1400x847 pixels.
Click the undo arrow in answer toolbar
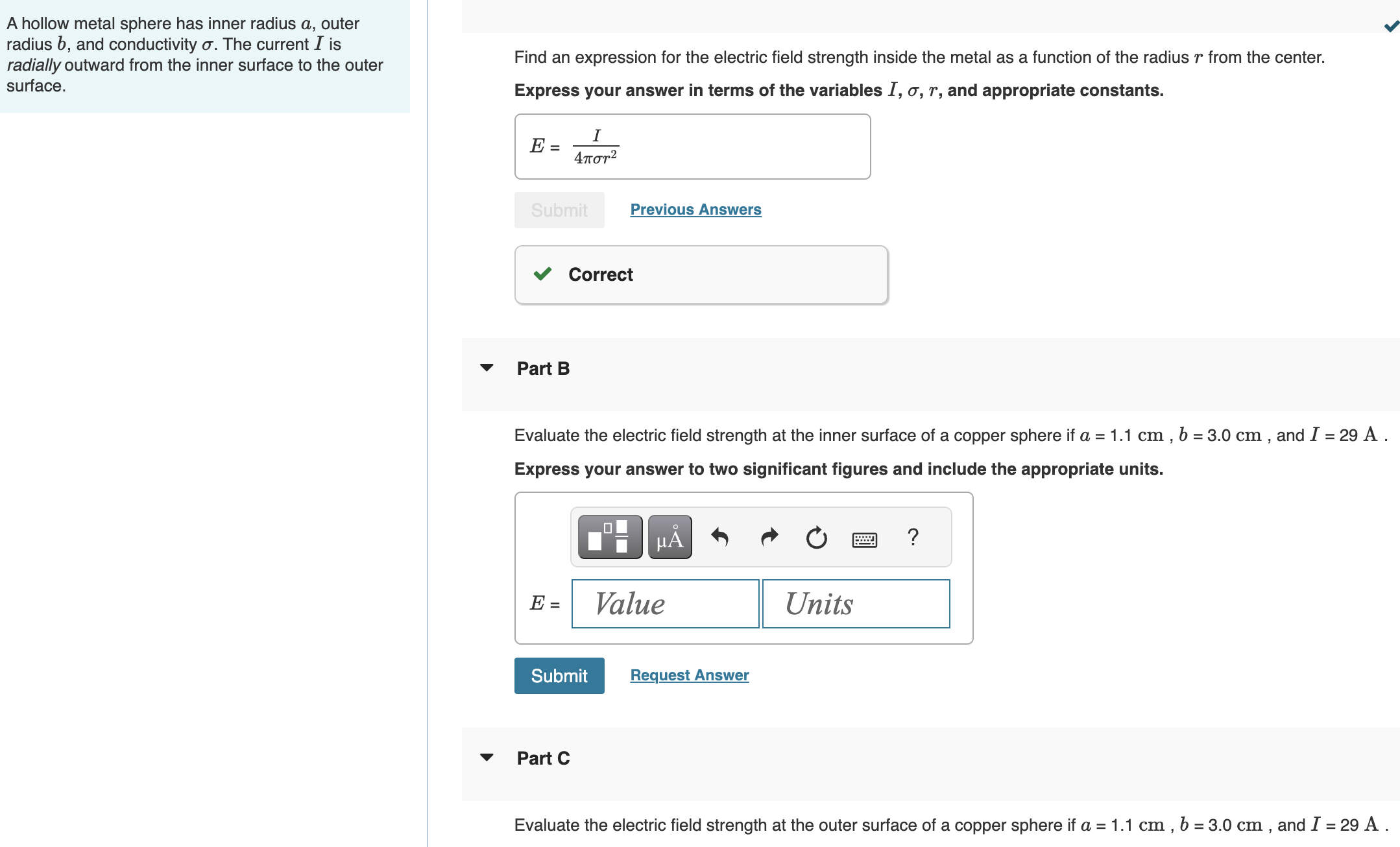(x=720, y=536)
